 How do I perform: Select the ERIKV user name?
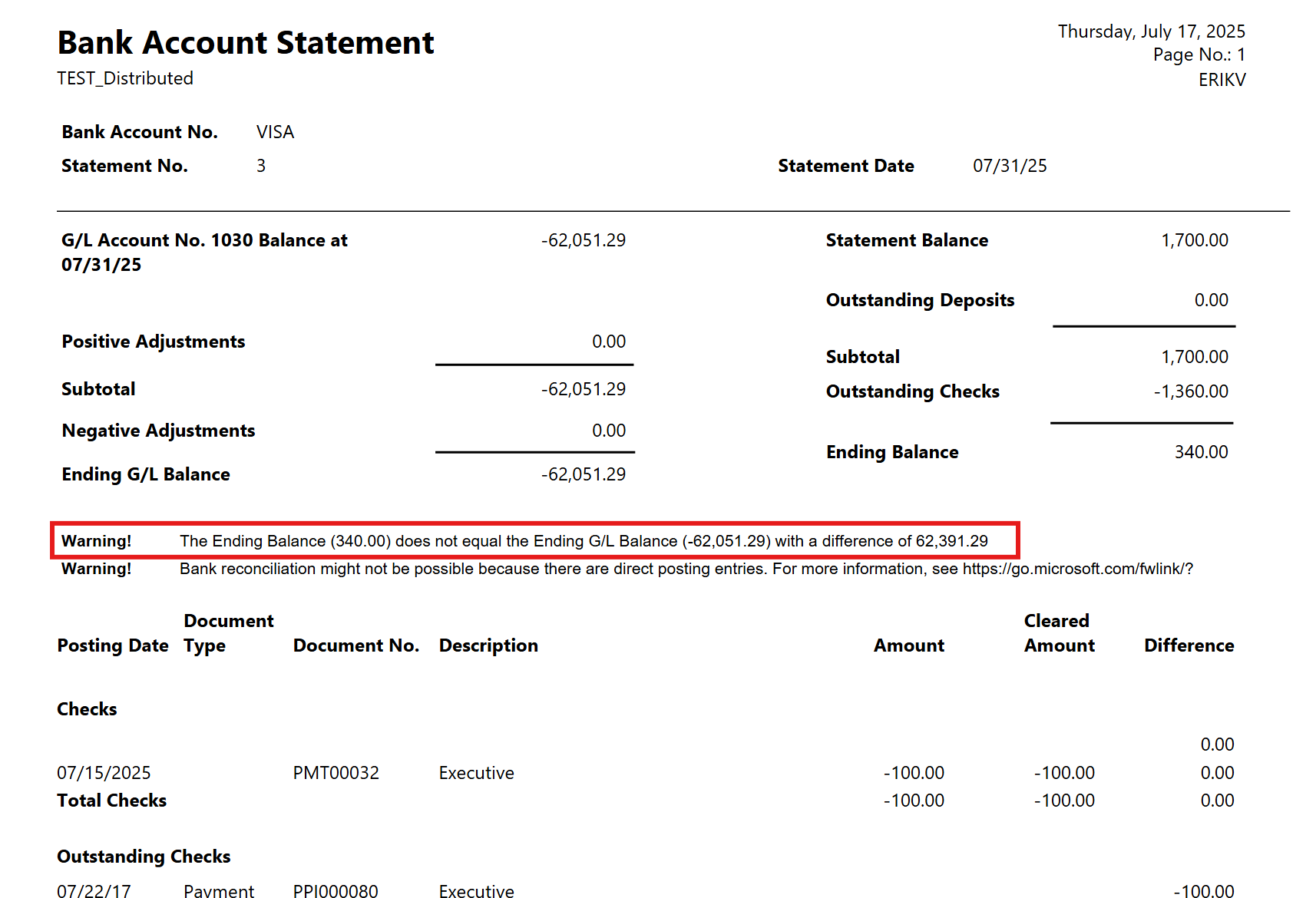[x=1222, y=80]
